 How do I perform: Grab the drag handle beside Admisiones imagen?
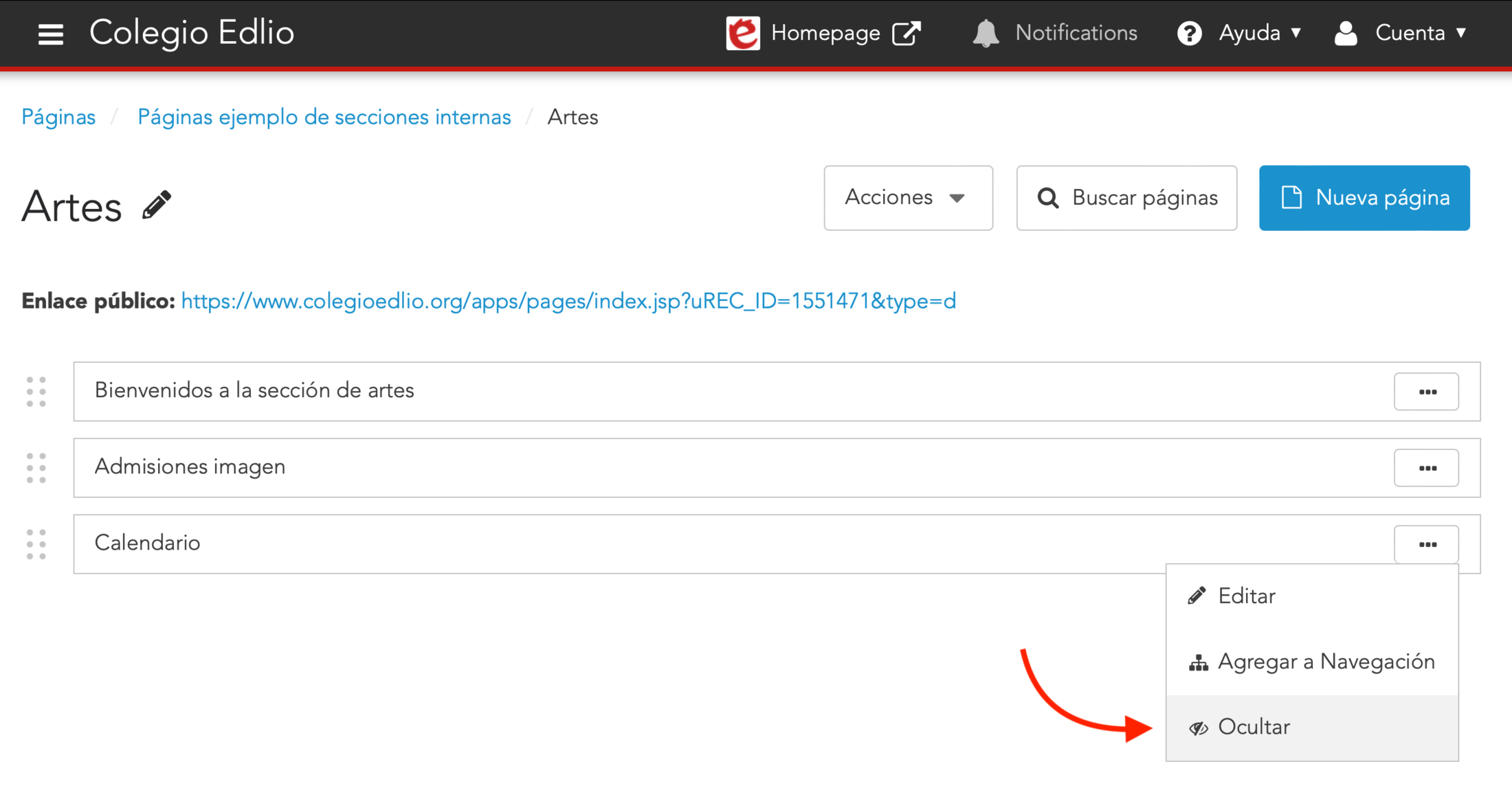[x=36, y=468]
